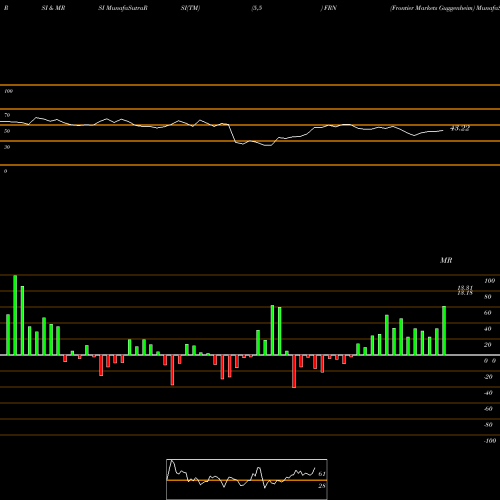
Task: Click the RSI axis label 30
Action: click(7, 147)
